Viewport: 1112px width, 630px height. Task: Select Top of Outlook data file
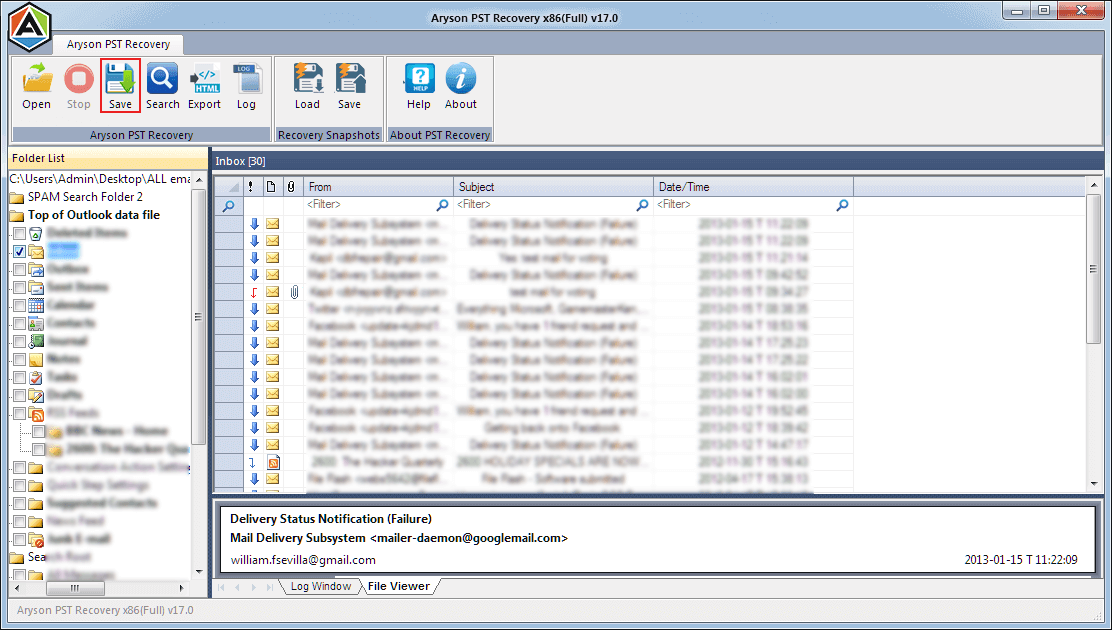coord(94,215)
